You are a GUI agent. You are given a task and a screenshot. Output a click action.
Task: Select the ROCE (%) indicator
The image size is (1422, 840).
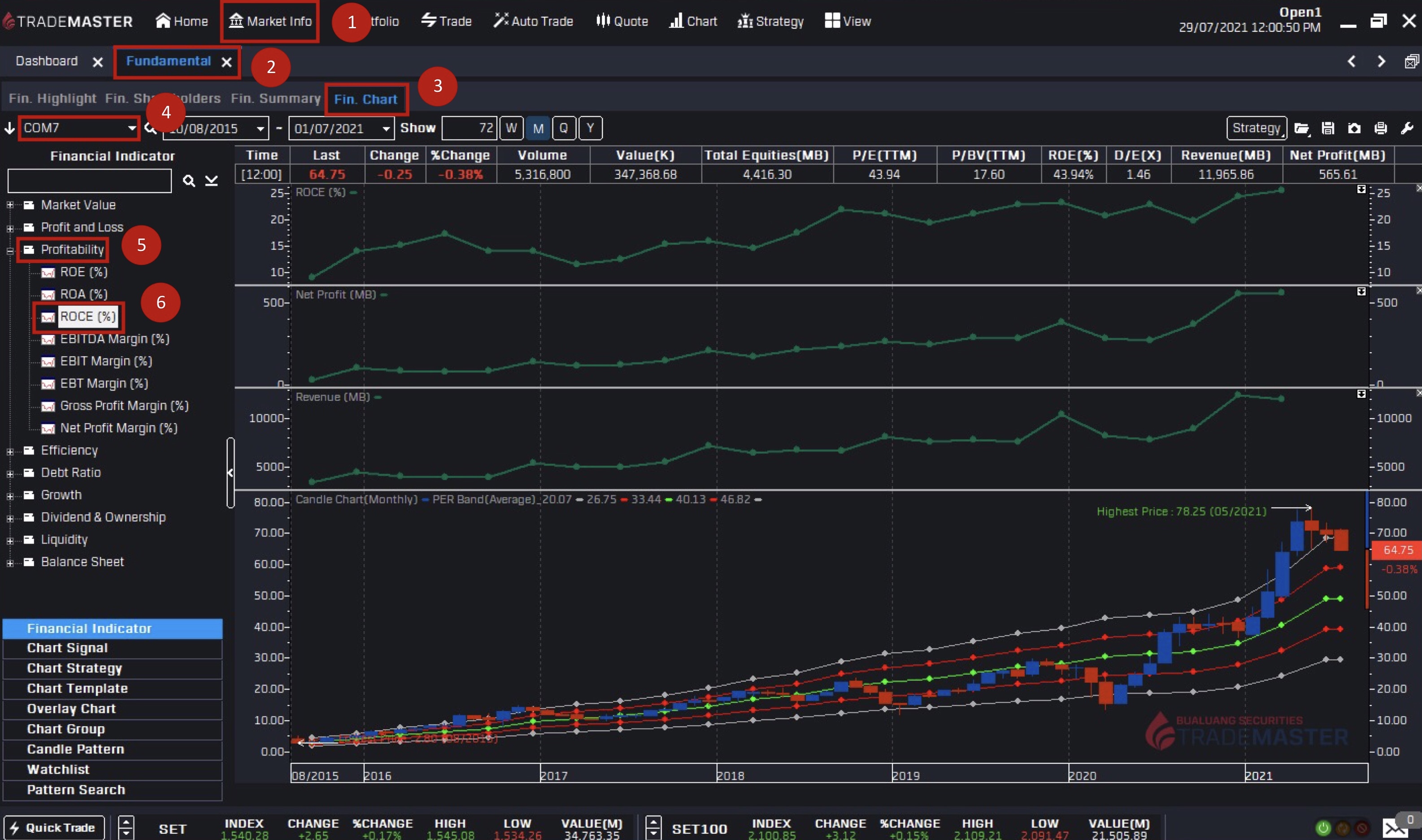[x=88, y=316]
